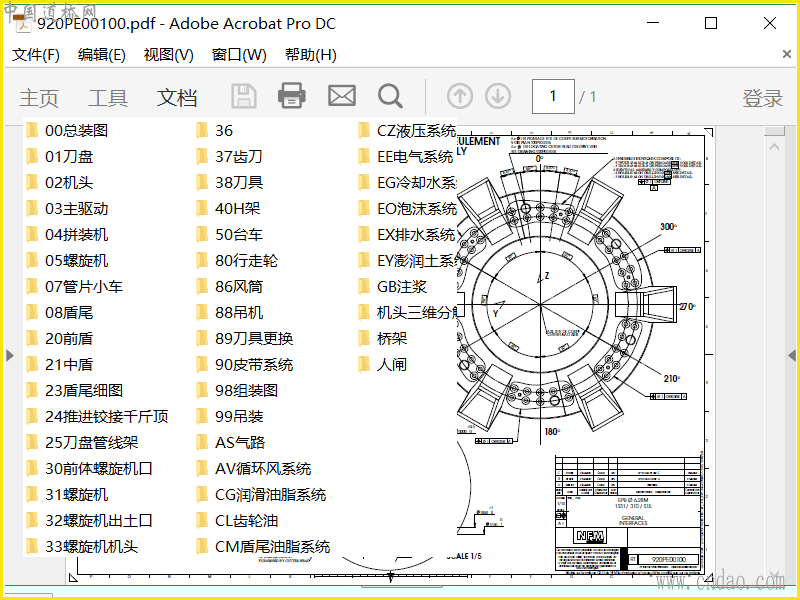Open the 08盾尾 folder icon
The width and height of the screenshot is (800, 600).
point(32,313)
